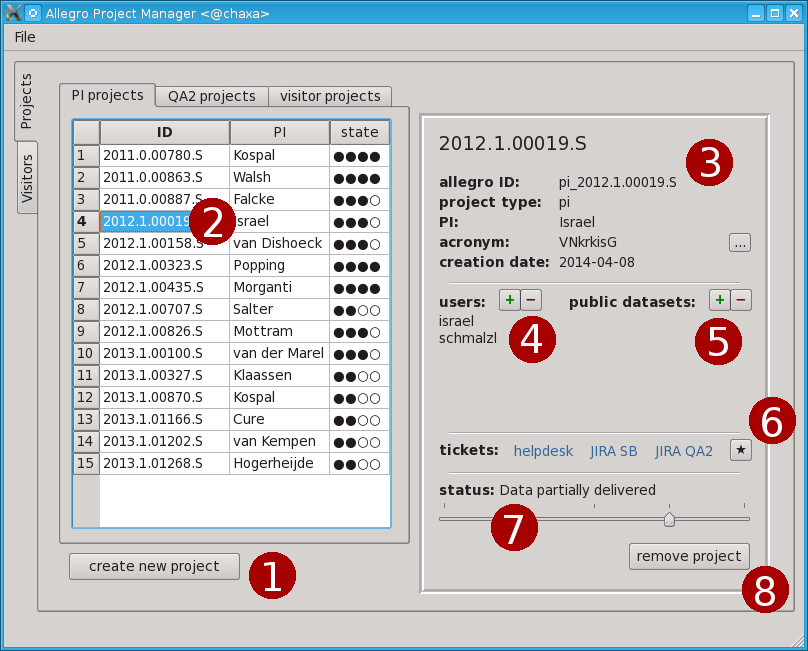Viewport: 808px width, 651px height.
Task: Click PI cell Cure
Action: pyautogui.click(x=280, y=420)
